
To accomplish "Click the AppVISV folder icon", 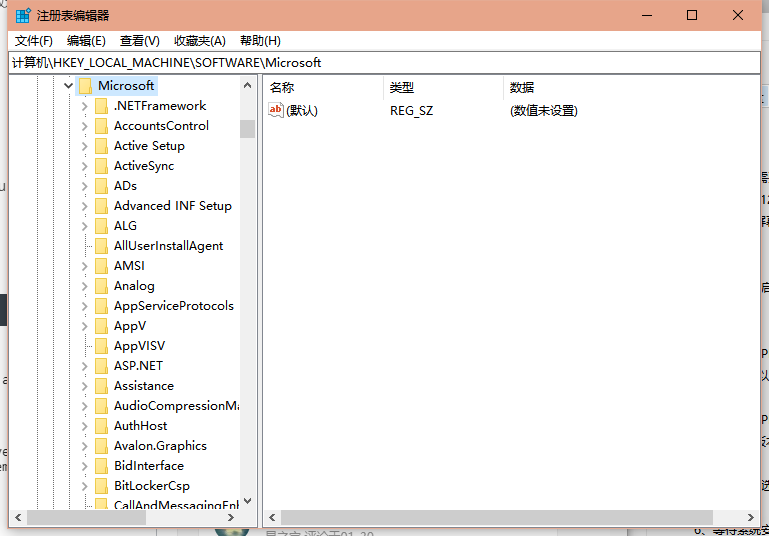I will pyautogui.click(x=101, y=346).
